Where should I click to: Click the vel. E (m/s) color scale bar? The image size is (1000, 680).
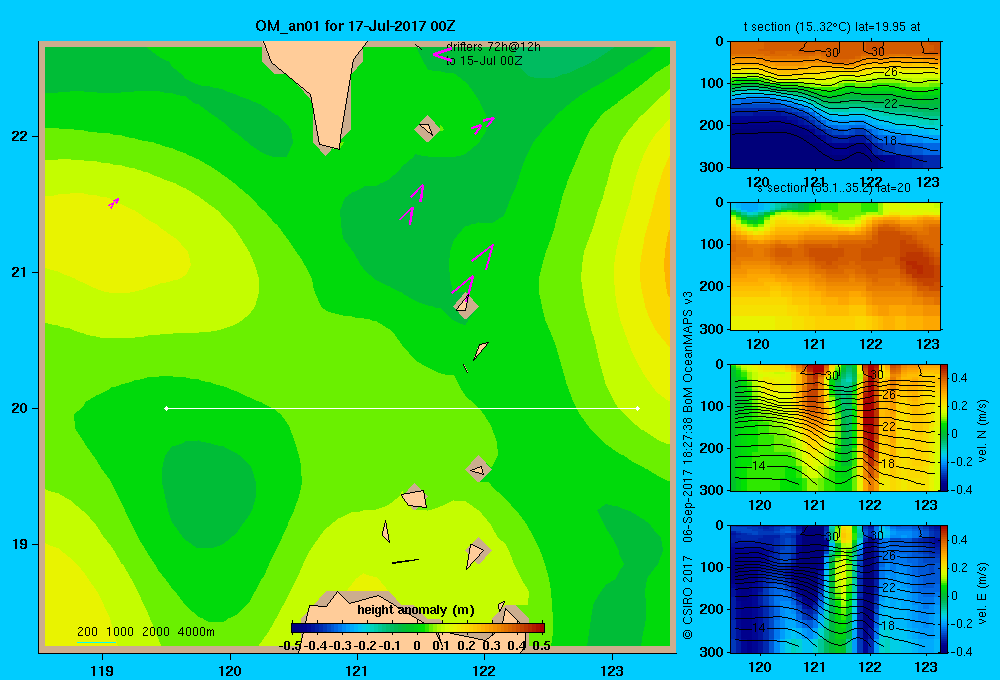click(x=945, y=589)
